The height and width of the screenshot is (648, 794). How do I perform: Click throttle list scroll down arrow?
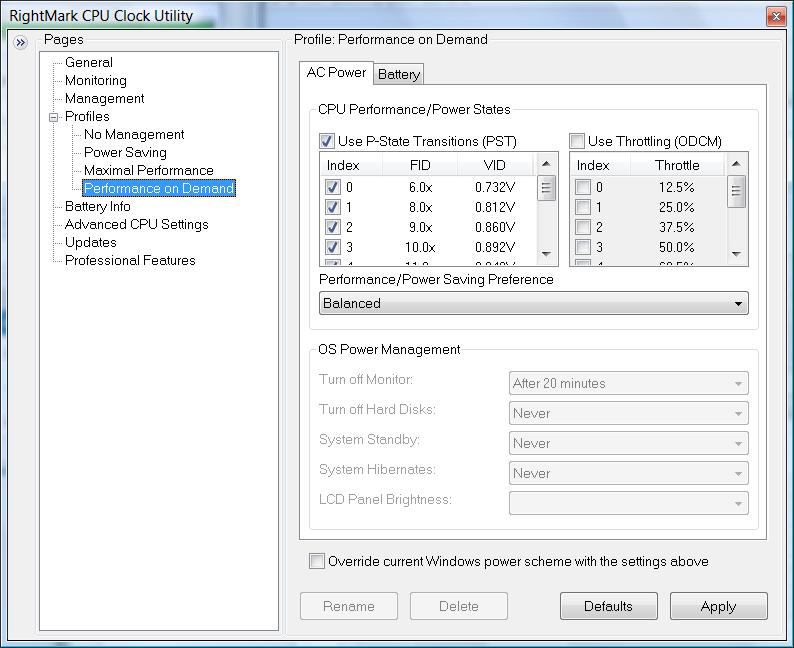[x=736, y=254]
